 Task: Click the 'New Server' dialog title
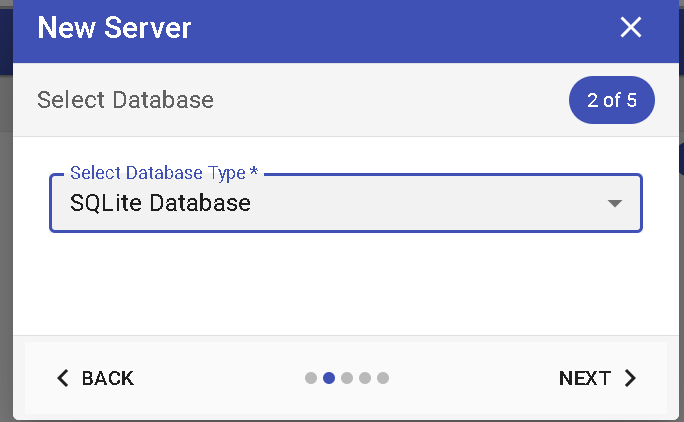tap(114, 28)
